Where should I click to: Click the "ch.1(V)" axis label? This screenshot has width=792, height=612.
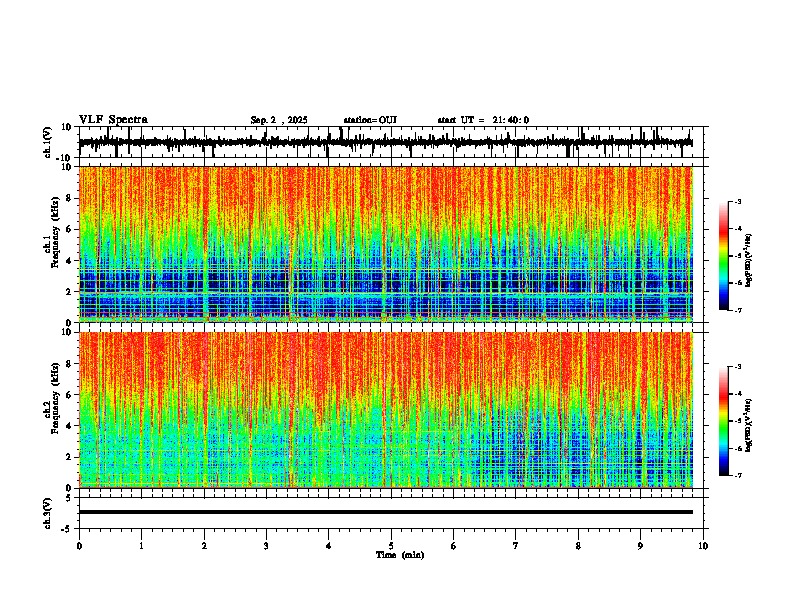(48, 142)
